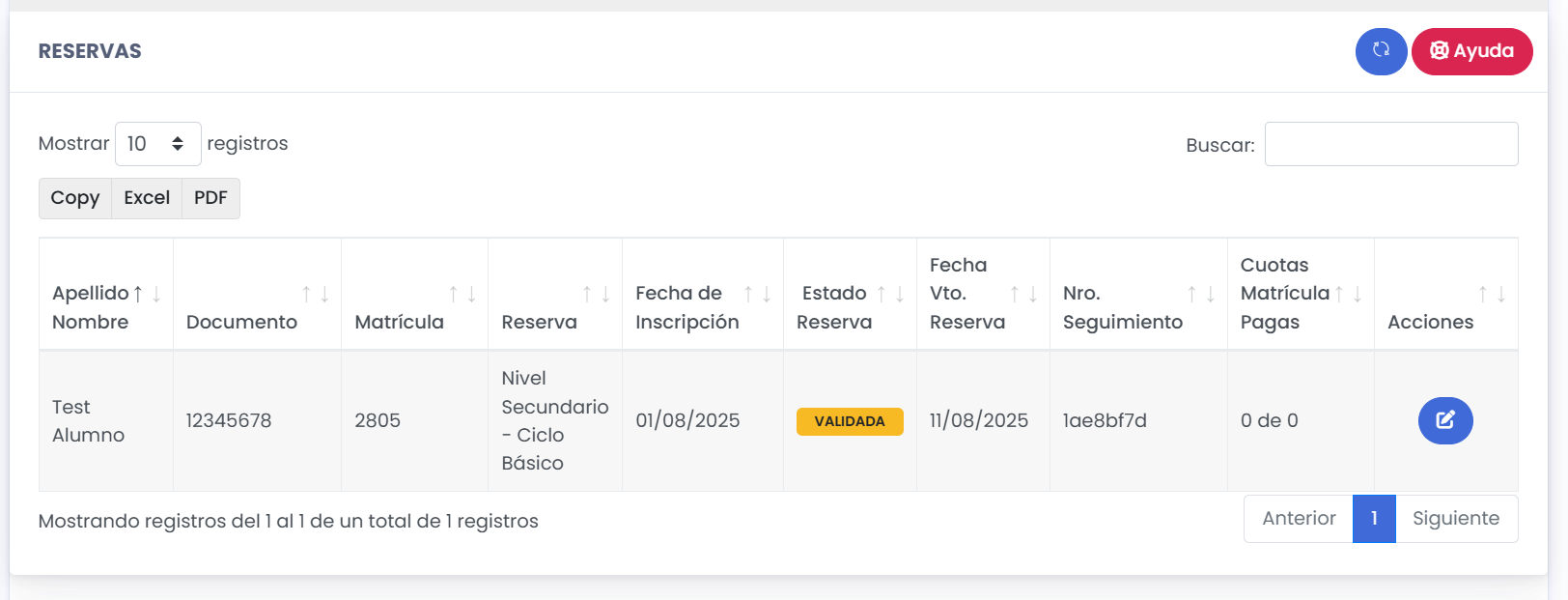This screenshot has width=1568, height=600.
Task: Export table using the PDF button
Action: coord(210,198)
